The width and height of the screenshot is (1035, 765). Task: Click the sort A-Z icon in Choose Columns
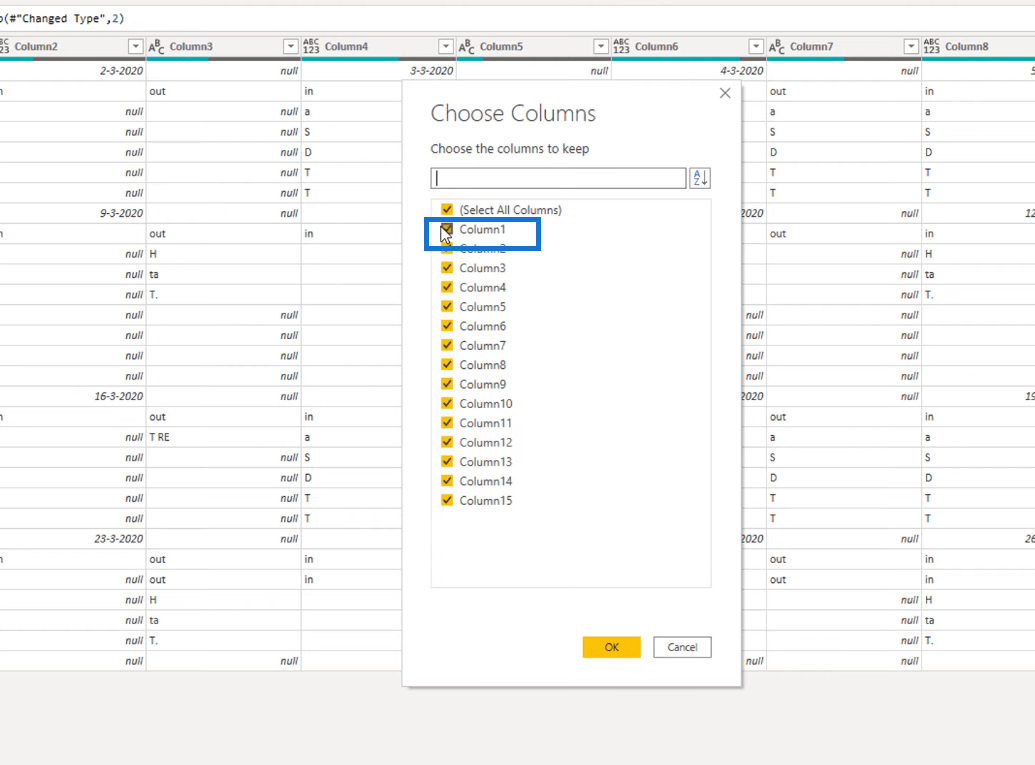pyautogui.click(x=700, y=178)
